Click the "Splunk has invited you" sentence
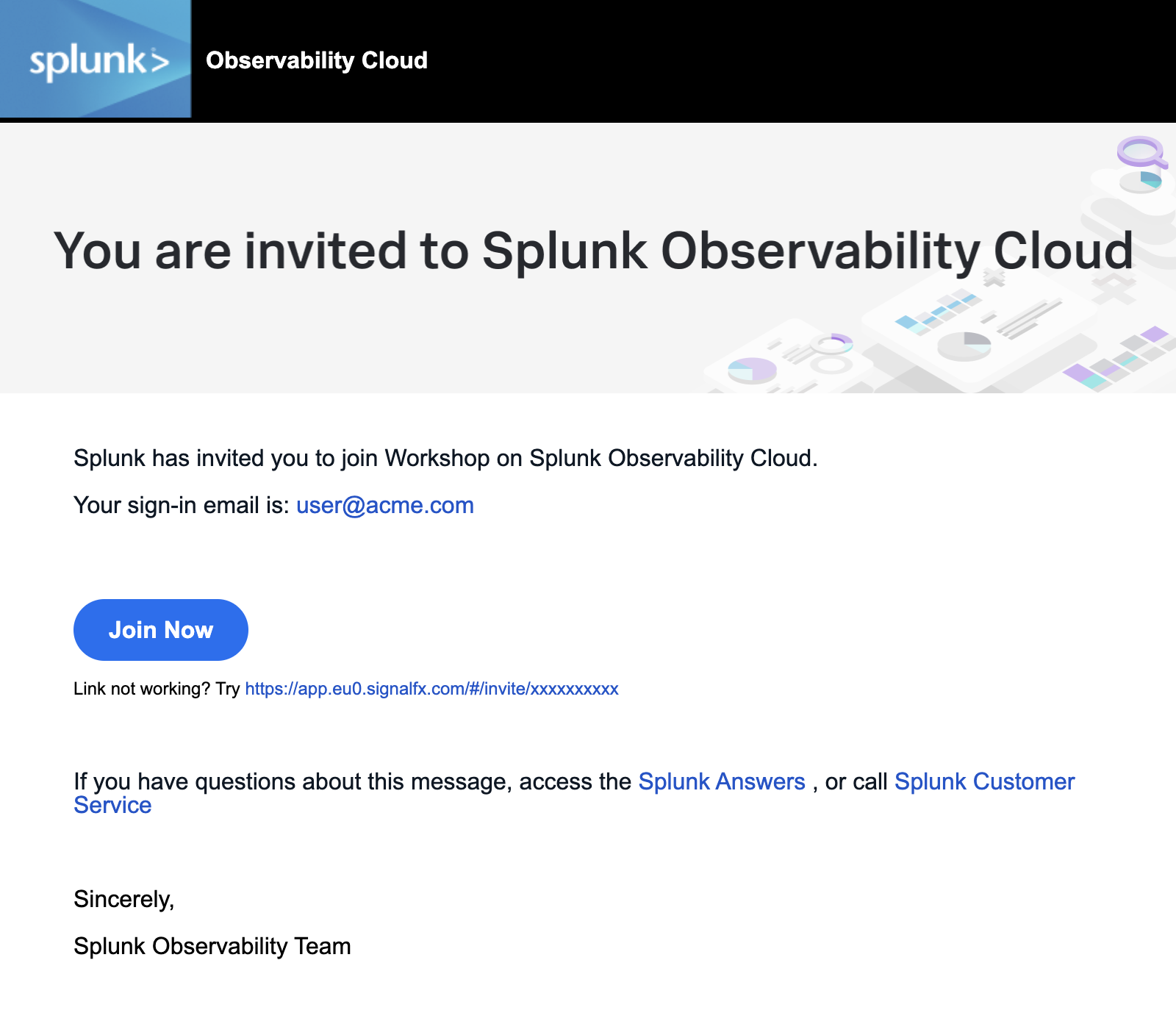This screenshot has height=1010, width=1176. tap(445, 458)
